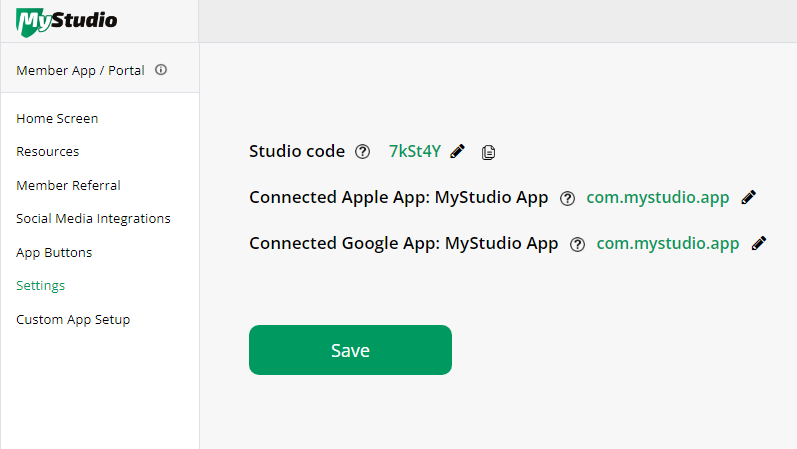Select the Settings sidebar item
The image size is (797, 449).
click(x=41, y=286)
